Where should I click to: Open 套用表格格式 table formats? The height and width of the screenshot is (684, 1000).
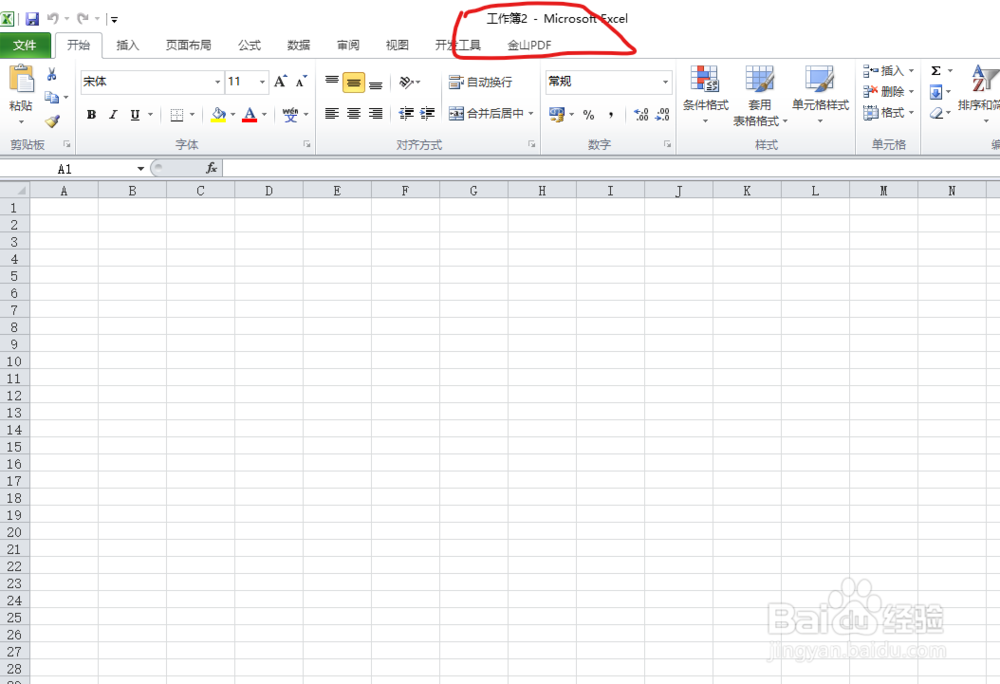760,96
